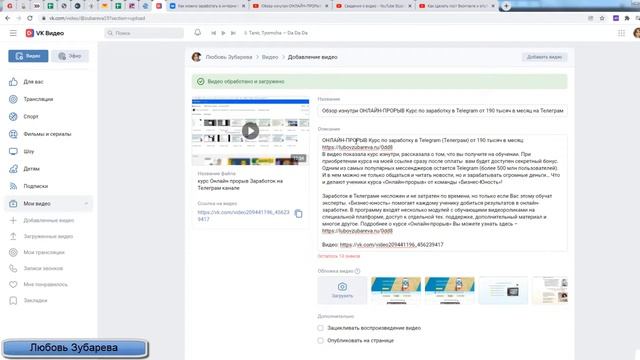
Task: Open the VK services grid icon
Action: (x=621, y=33)
